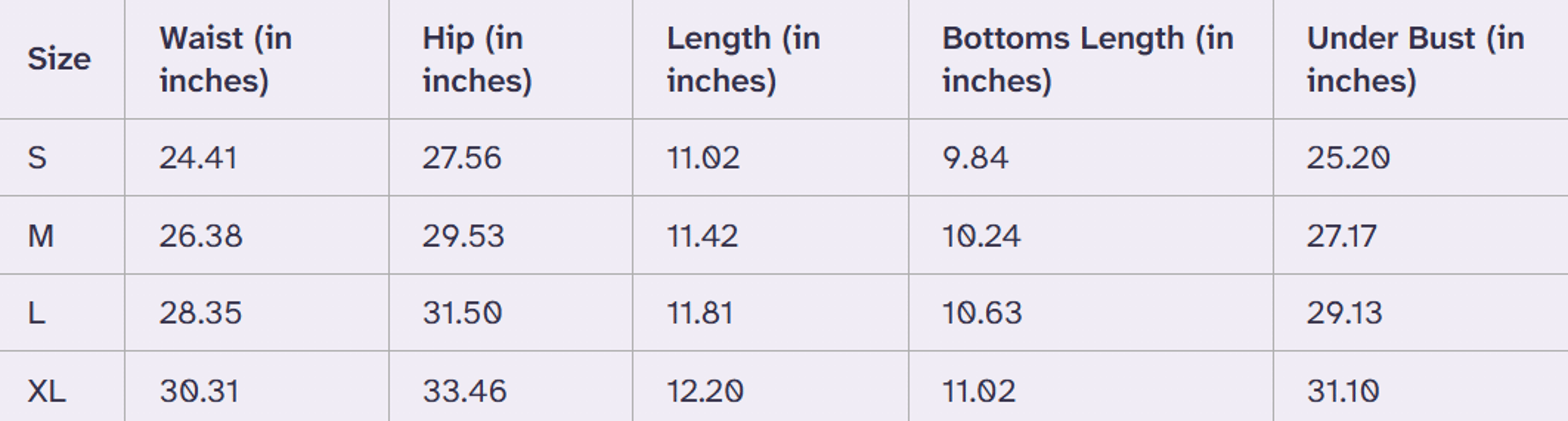This screenshot has height=421, width=1568.
Task: Select the Length (in inches) header
Action: [x=743, y=59]
